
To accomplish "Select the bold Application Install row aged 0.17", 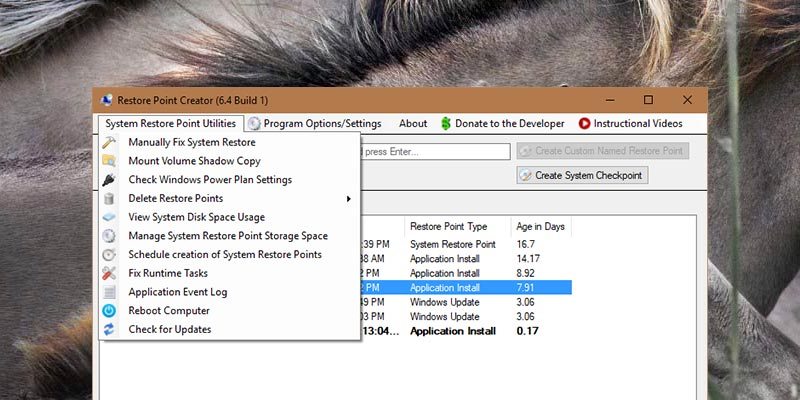I will [x=465, y=331].
